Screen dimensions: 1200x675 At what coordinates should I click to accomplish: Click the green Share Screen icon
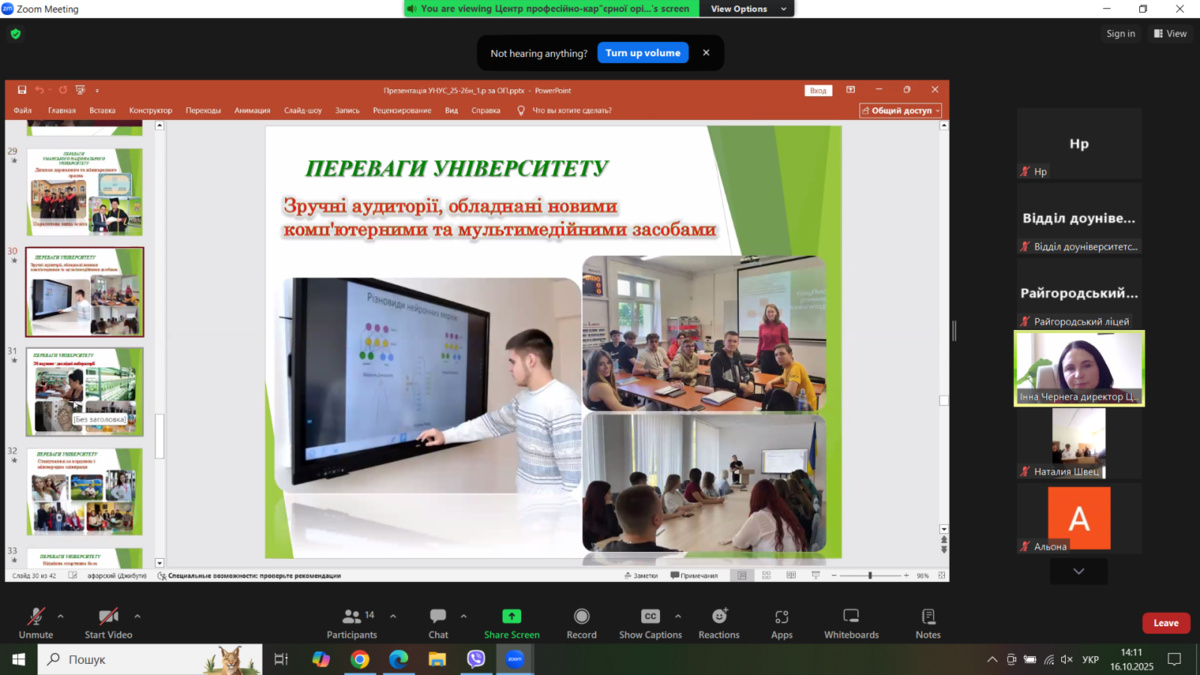(x=511, y=616)
